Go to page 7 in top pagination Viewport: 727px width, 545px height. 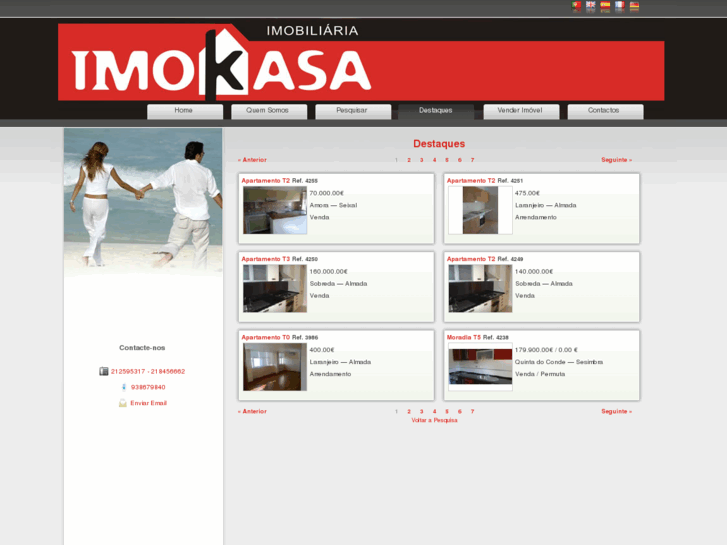[x=472, y=160]
